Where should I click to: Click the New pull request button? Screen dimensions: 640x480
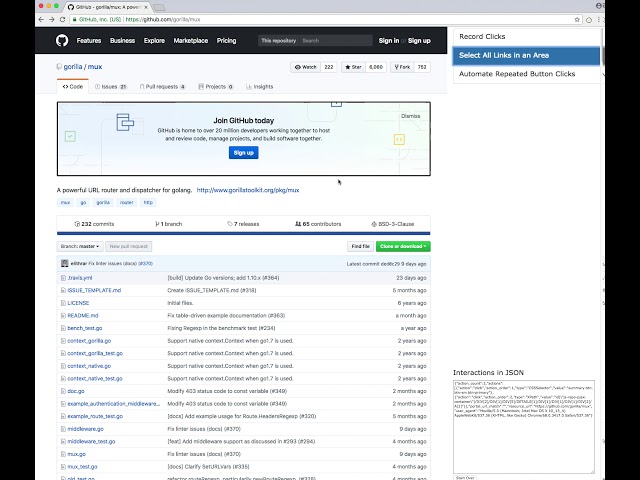(x=129, y=246)
